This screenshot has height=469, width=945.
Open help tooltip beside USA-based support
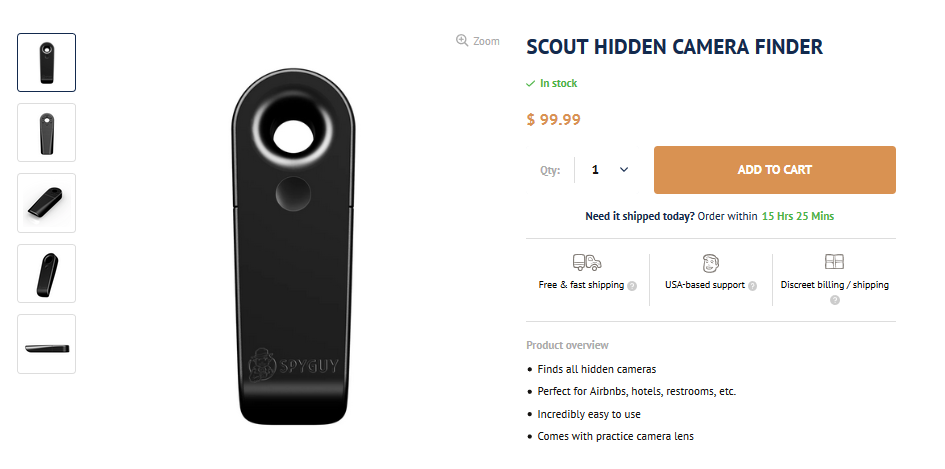[752, 286]
